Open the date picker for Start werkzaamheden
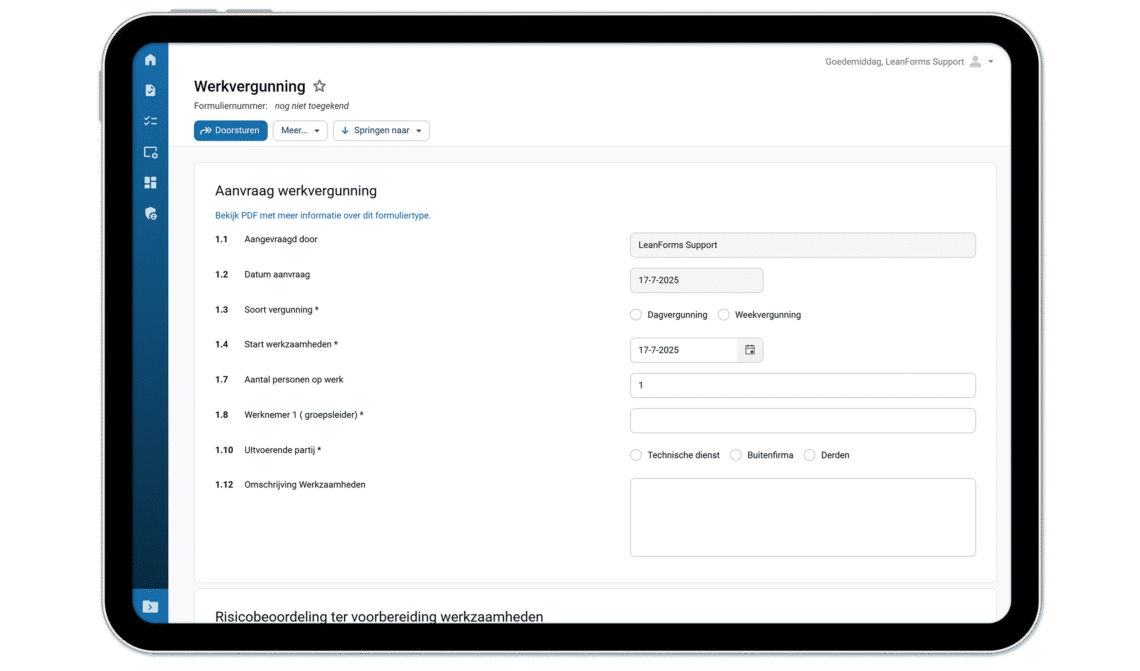The image size is (1140, 671). [x=750, y=350]
